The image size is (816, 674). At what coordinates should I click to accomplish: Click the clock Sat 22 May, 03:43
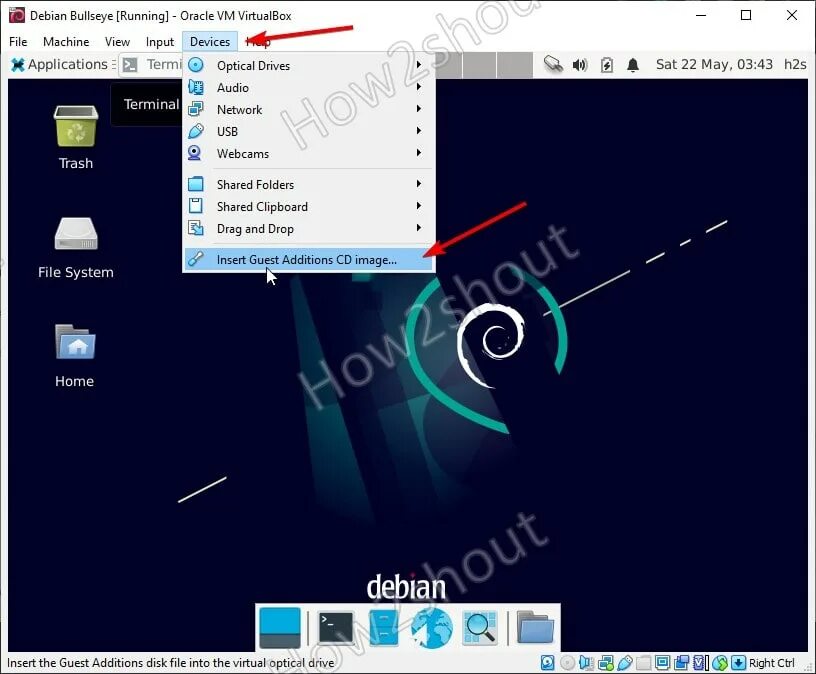714,65
